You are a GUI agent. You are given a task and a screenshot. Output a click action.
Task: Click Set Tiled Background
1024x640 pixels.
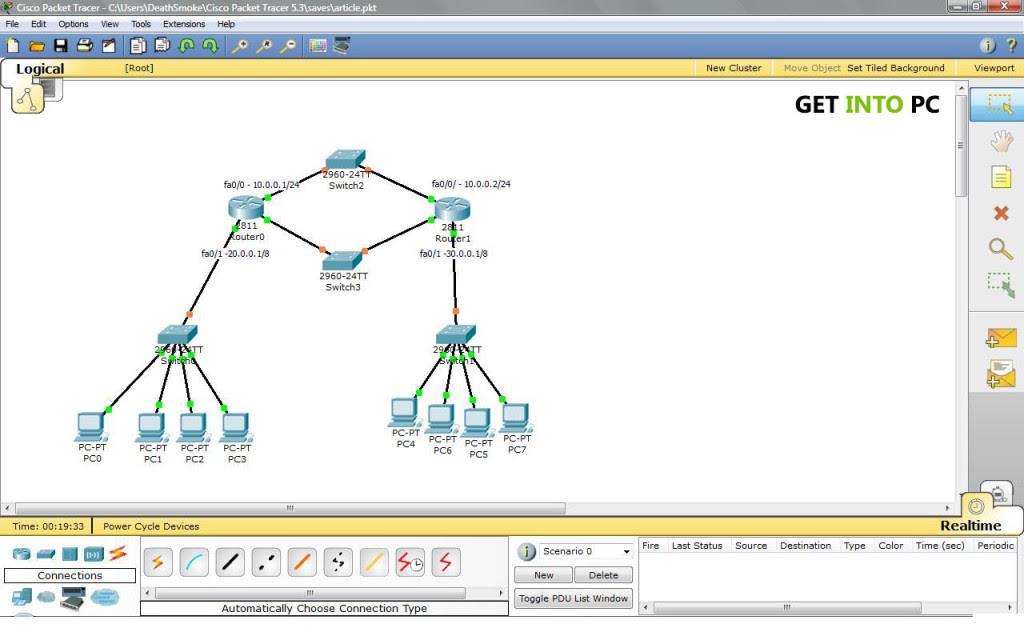pyautogui.click(x=895, y=68)
